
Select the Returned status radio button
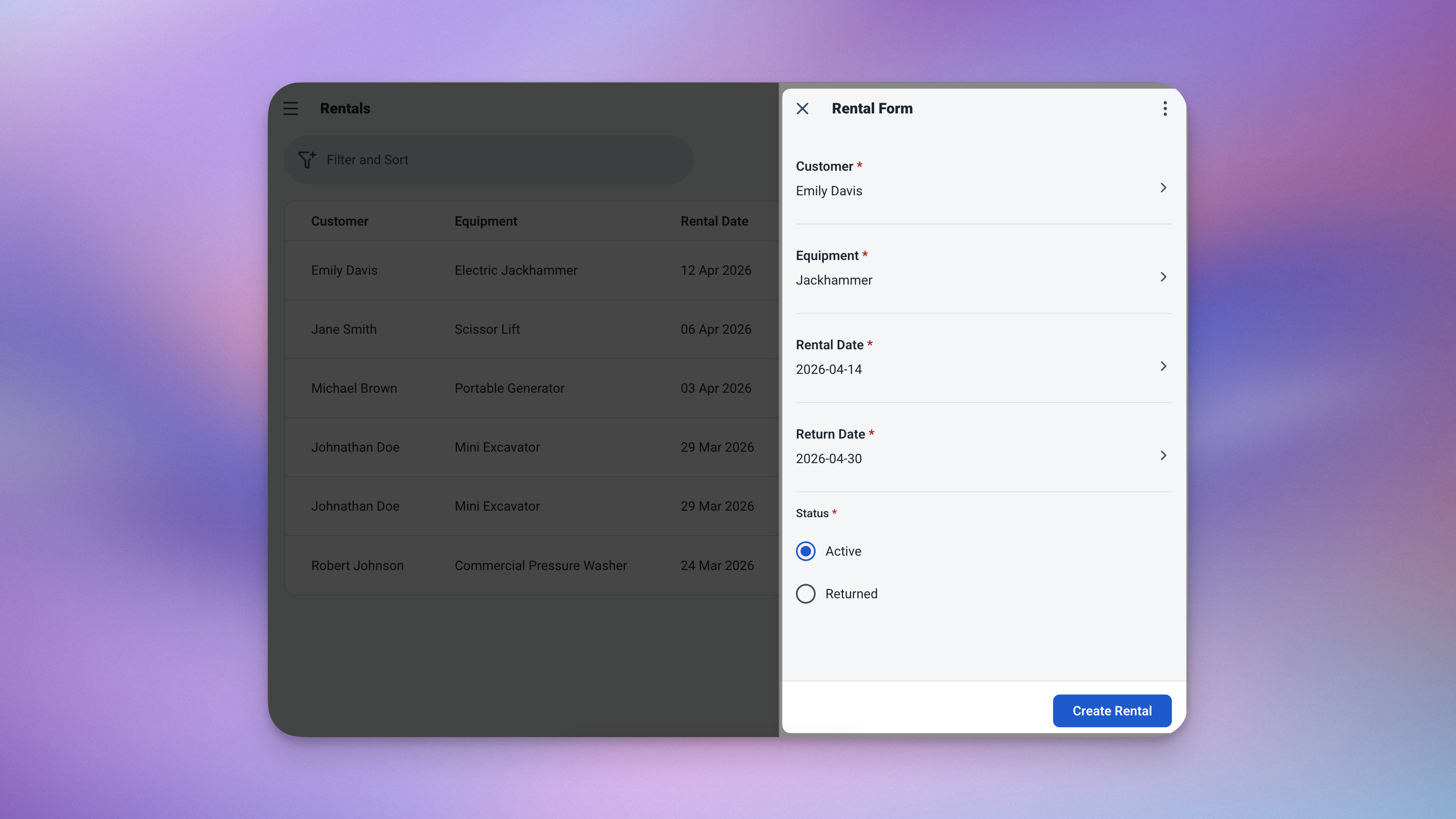tap(805, 593)
